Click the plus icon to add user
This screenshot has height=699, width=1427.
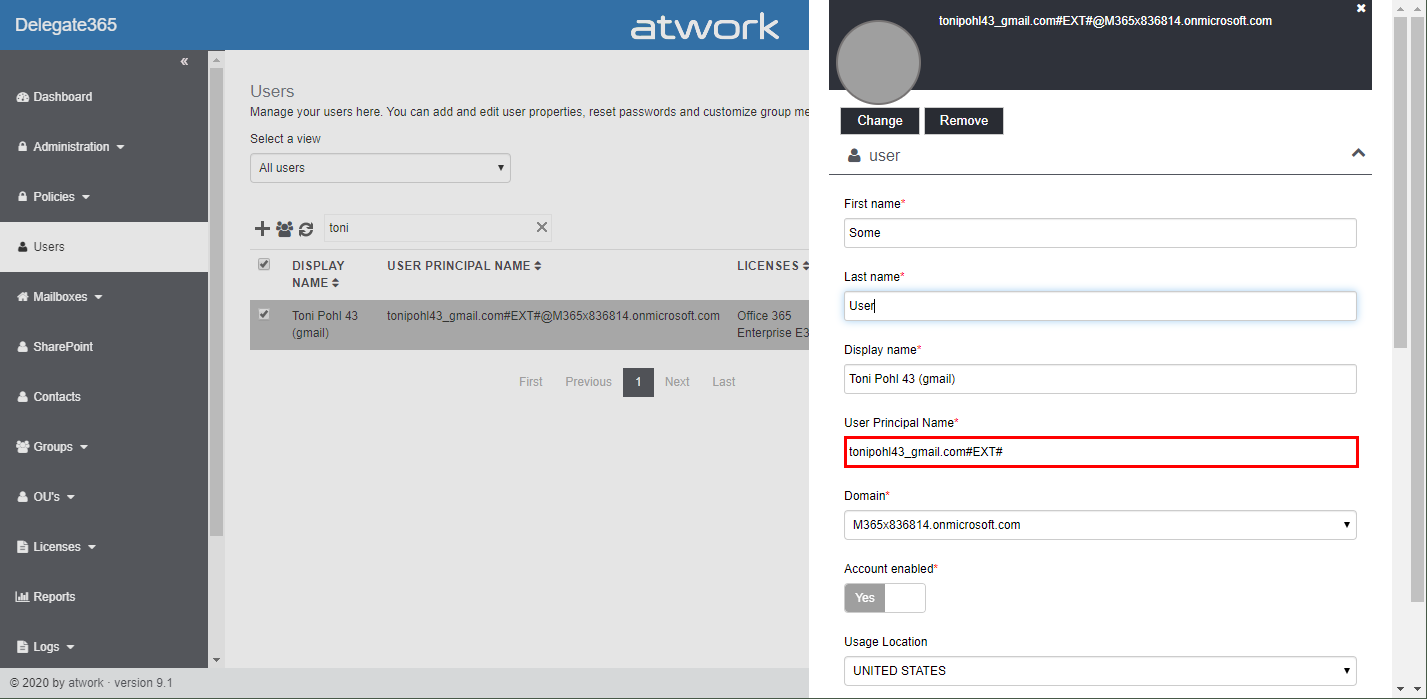[262, 228]
